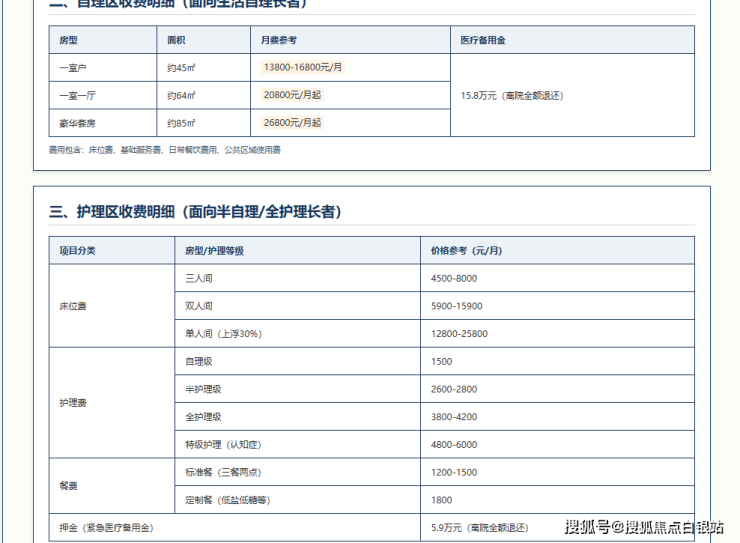The image size is (740, 543).
Task: Select the 单人间（上浮30%）row label
Action: (x=223, y=334)
